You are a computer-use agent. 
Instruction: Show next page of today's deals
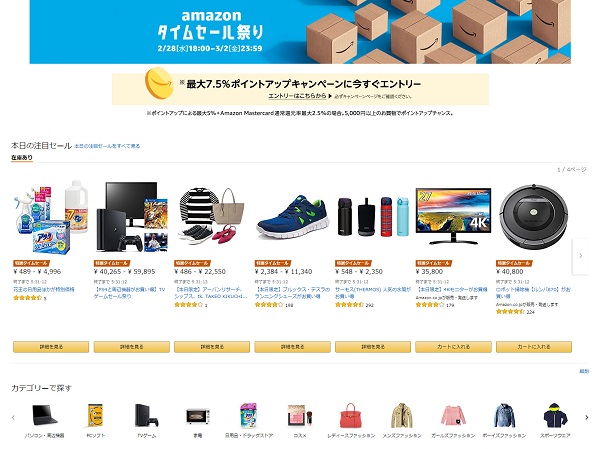[x=580, y=256]
